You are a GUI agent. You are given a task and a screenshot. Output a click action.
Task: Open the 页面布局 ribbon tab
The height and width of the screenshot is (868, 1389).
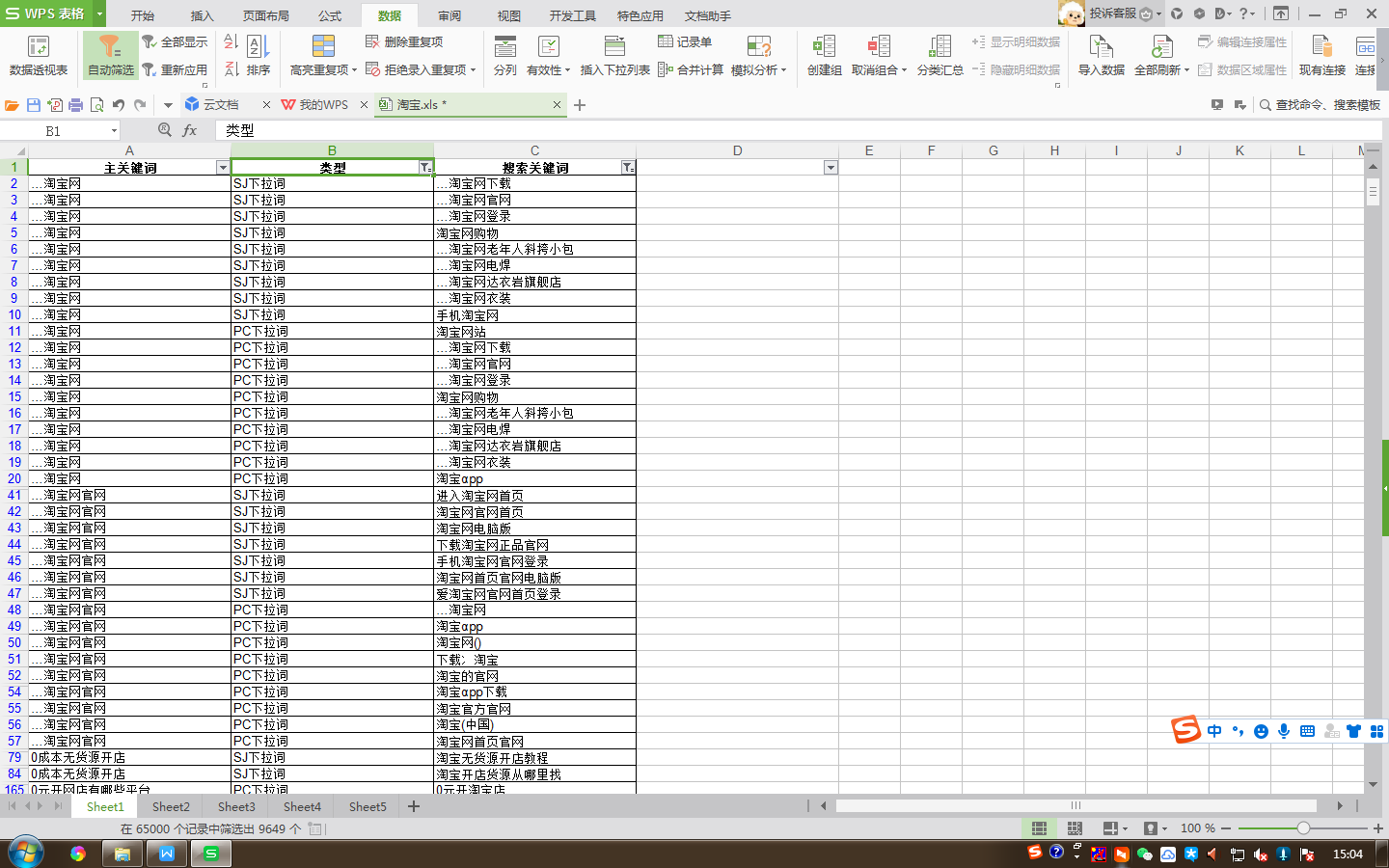(266, 15)
